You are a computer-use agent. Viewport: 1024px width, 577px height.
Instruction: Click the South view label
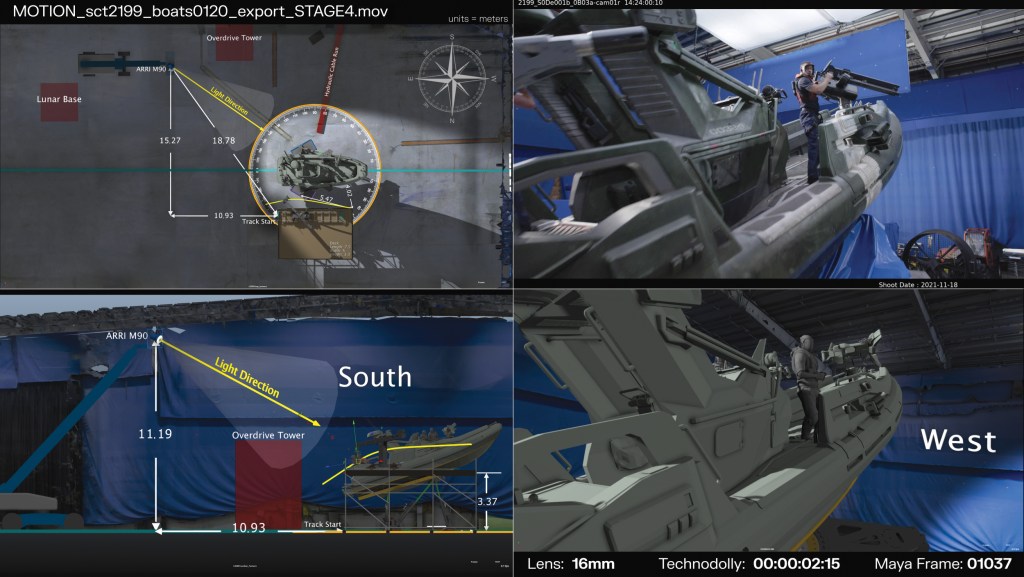click(375, 377)
